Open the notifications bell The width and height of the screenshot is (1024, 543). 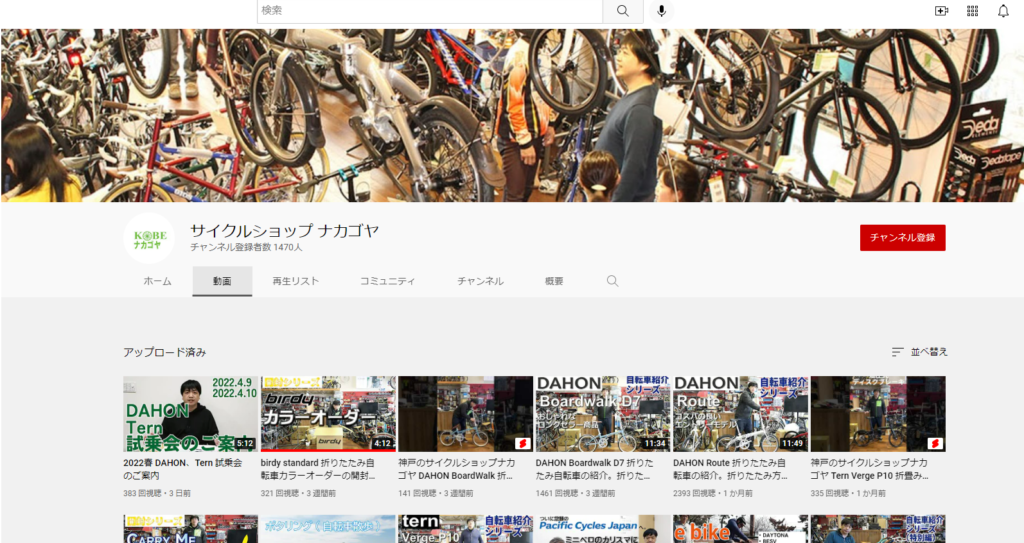[1003, 11]
